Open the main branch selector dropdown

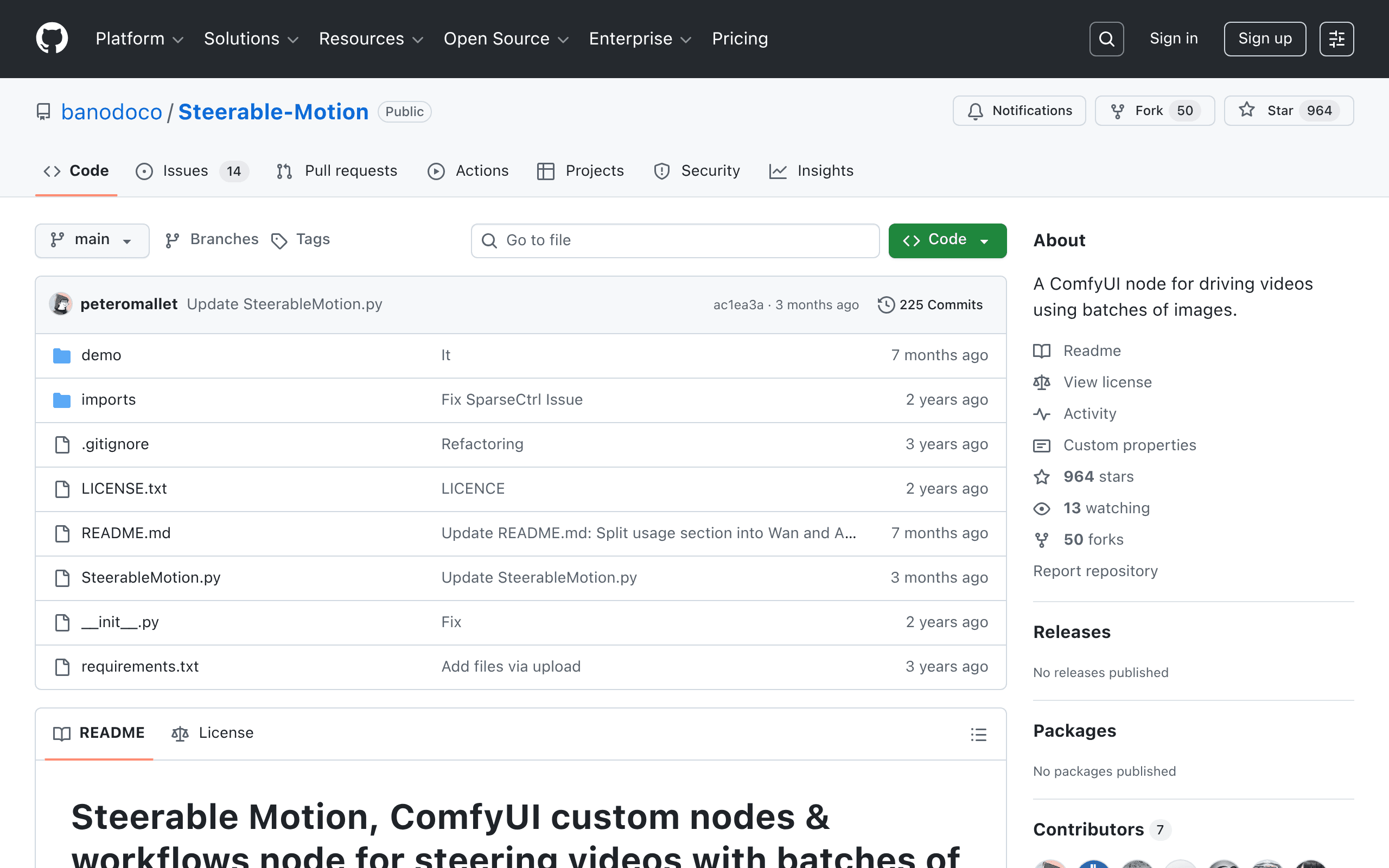tap(92, 240)
